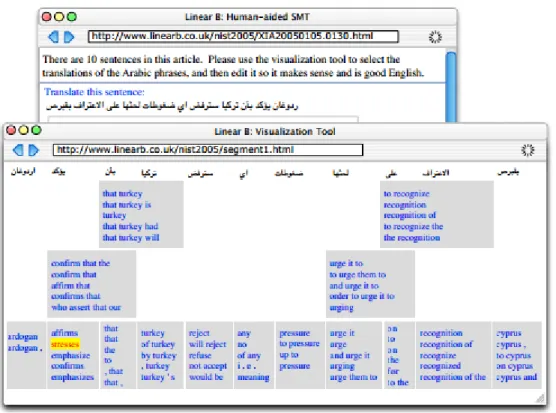The width and height of the screenshot is (556, 413).
Task: Select 'confirms' in bottom row
Action: tap(67, 366)
